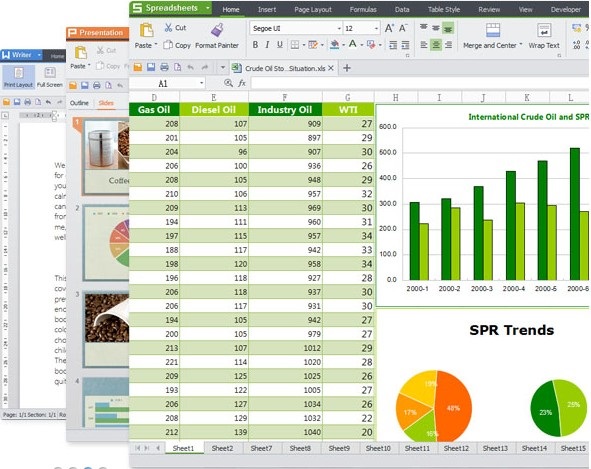Open the Insert ribbon tab
The height and width of the screenshot is (469, 591).
[x=267, y=9]
